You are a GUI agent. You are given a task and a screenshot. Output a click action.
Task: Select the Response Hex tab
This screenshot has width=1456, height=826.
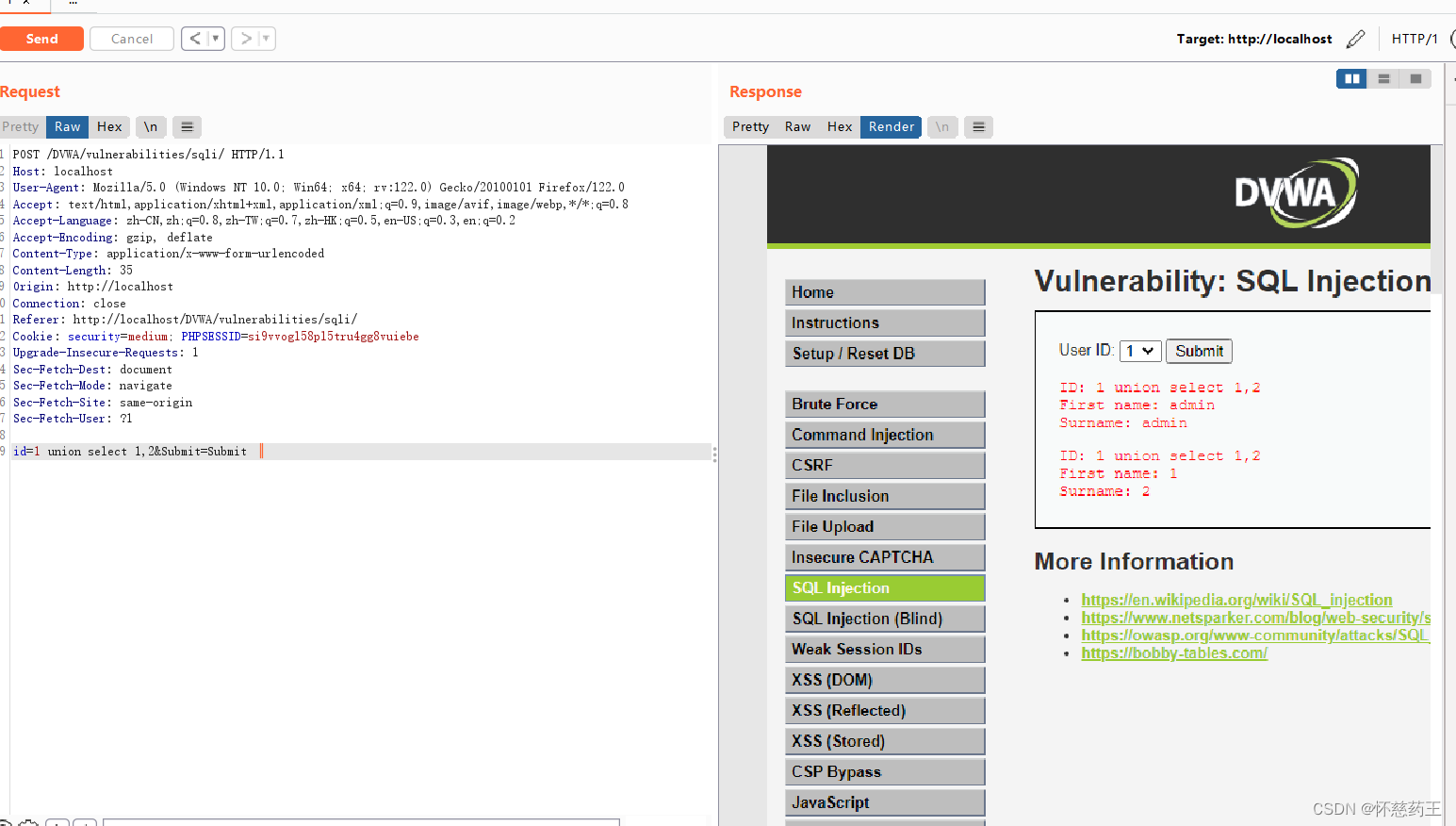coord(840,126)
